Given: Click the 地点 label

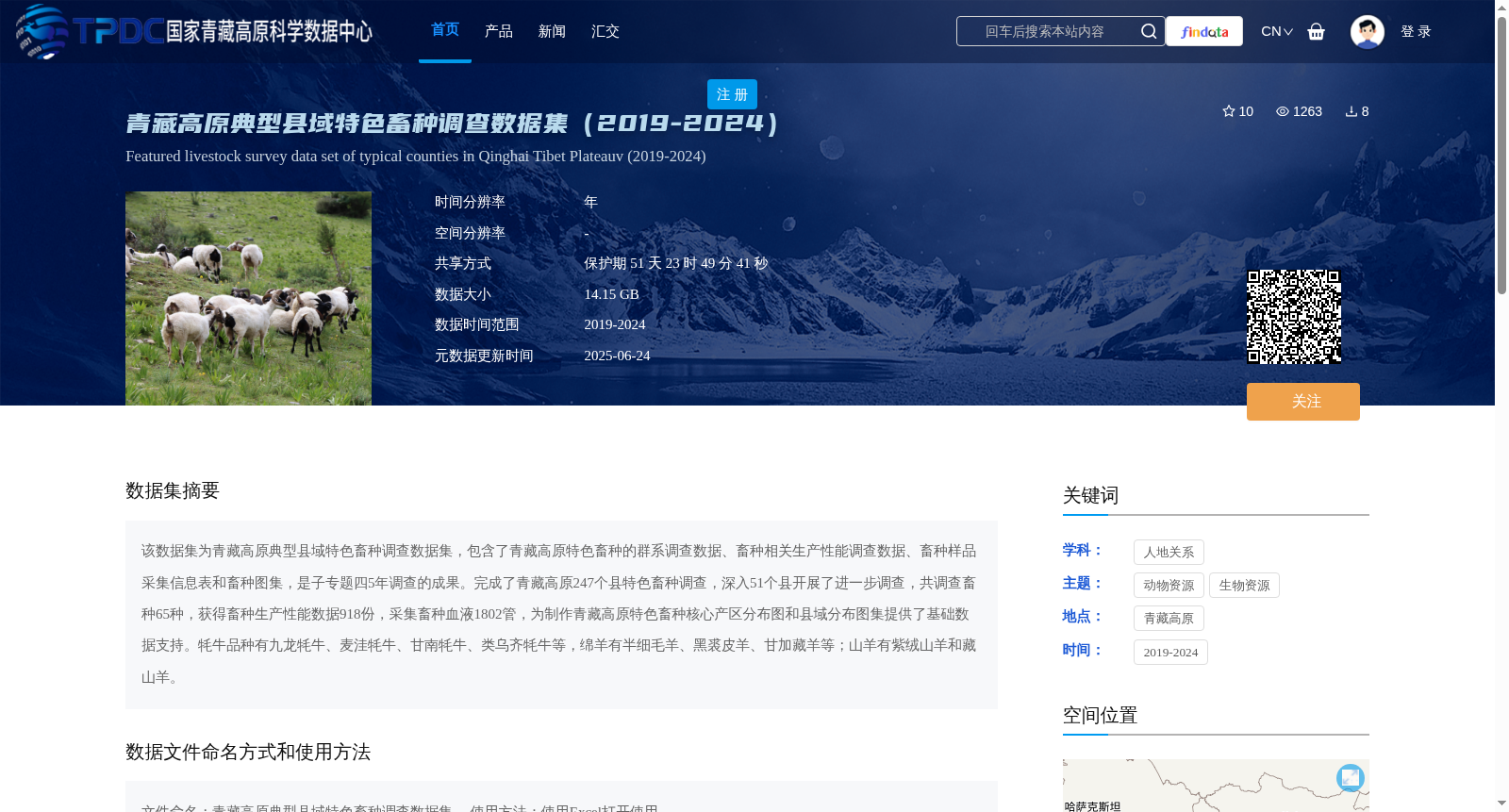Looking at the screenshot, I should pos(1083,616).
